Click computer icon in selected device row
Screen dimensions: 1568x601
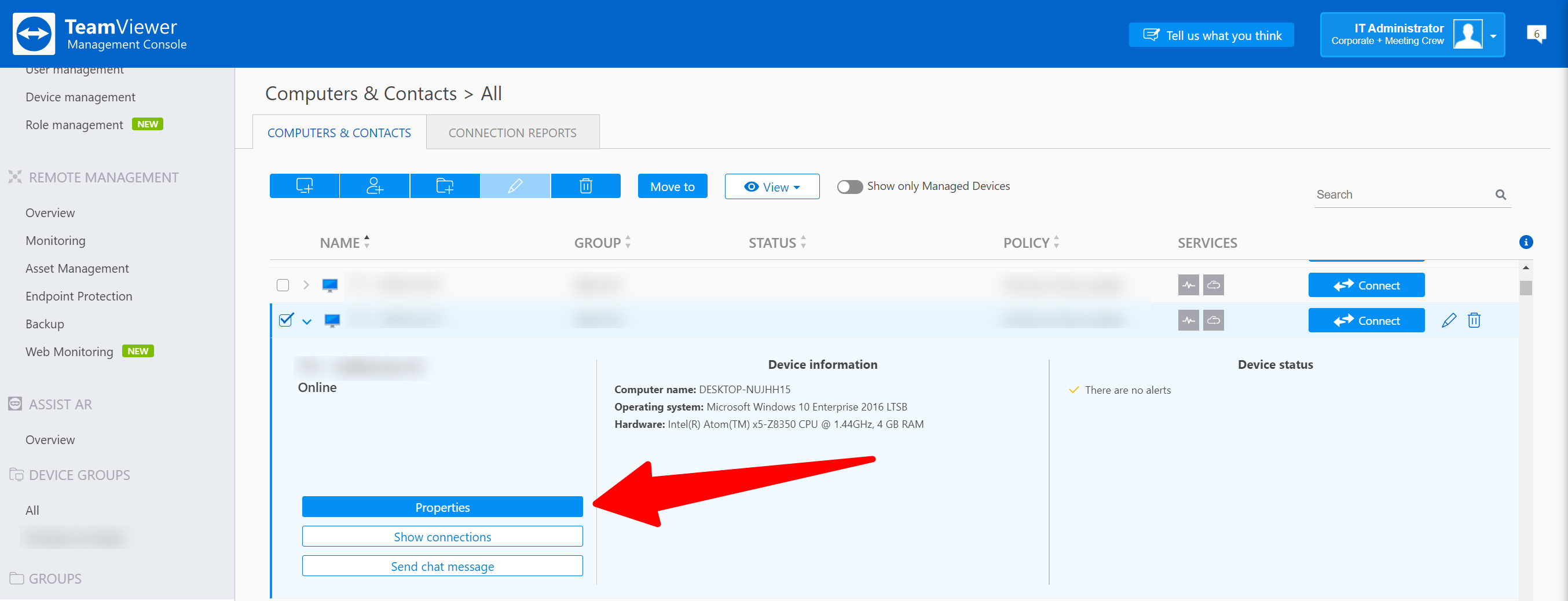(x=332, y=320)
